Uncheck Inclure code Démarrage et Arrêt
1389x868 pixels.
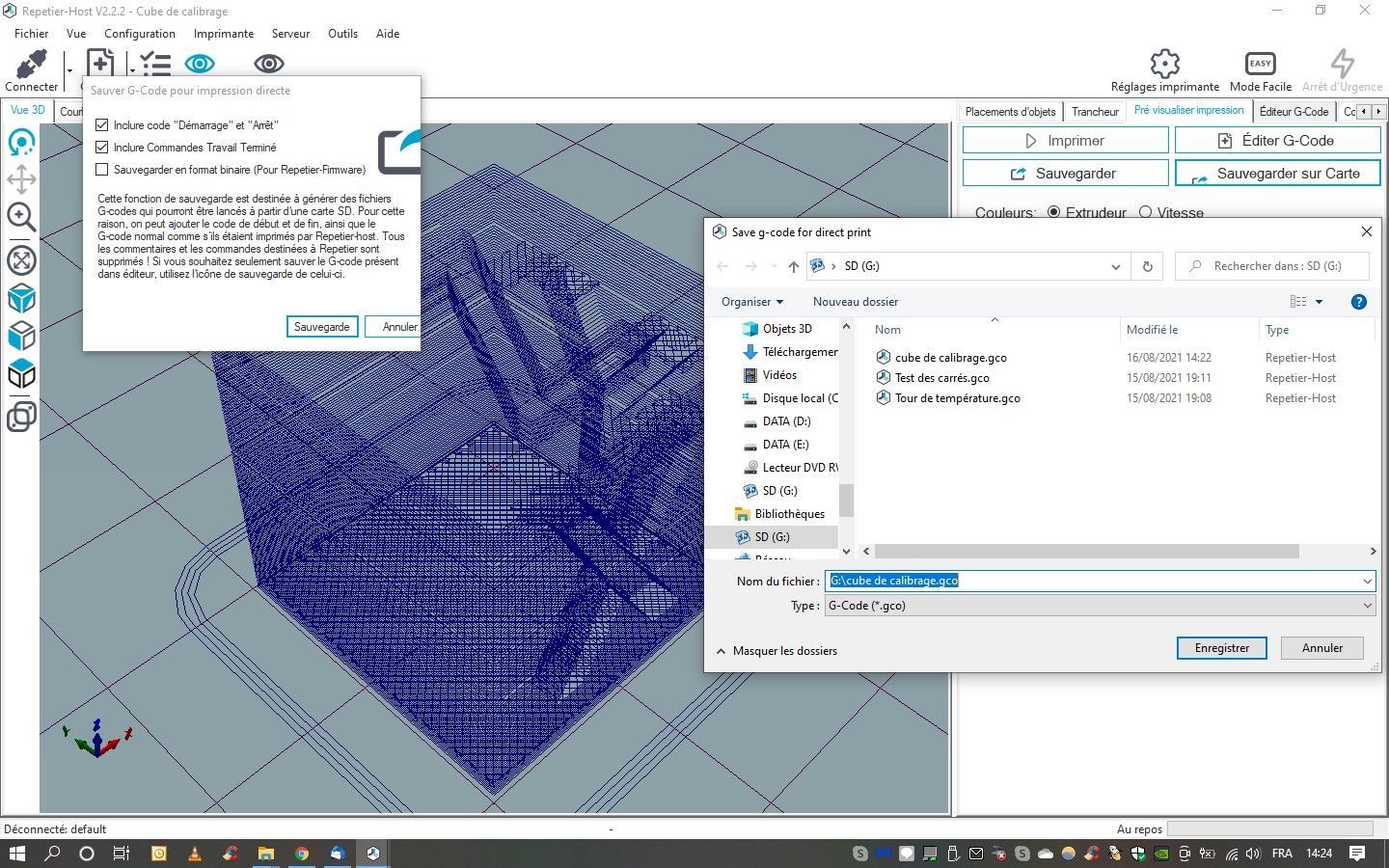coord(102,125)
